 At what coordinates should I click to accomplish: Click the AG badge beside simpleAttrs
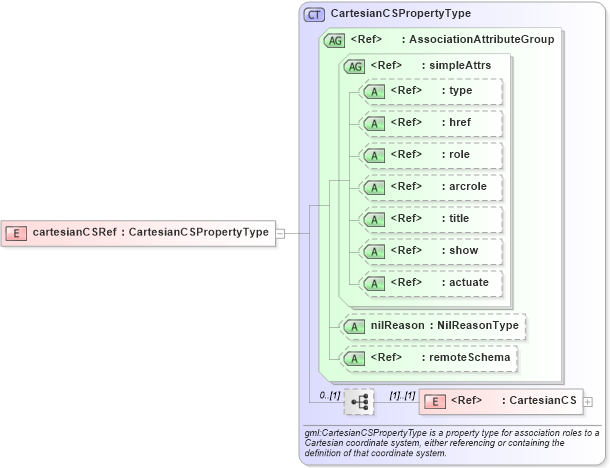[354, 67]
